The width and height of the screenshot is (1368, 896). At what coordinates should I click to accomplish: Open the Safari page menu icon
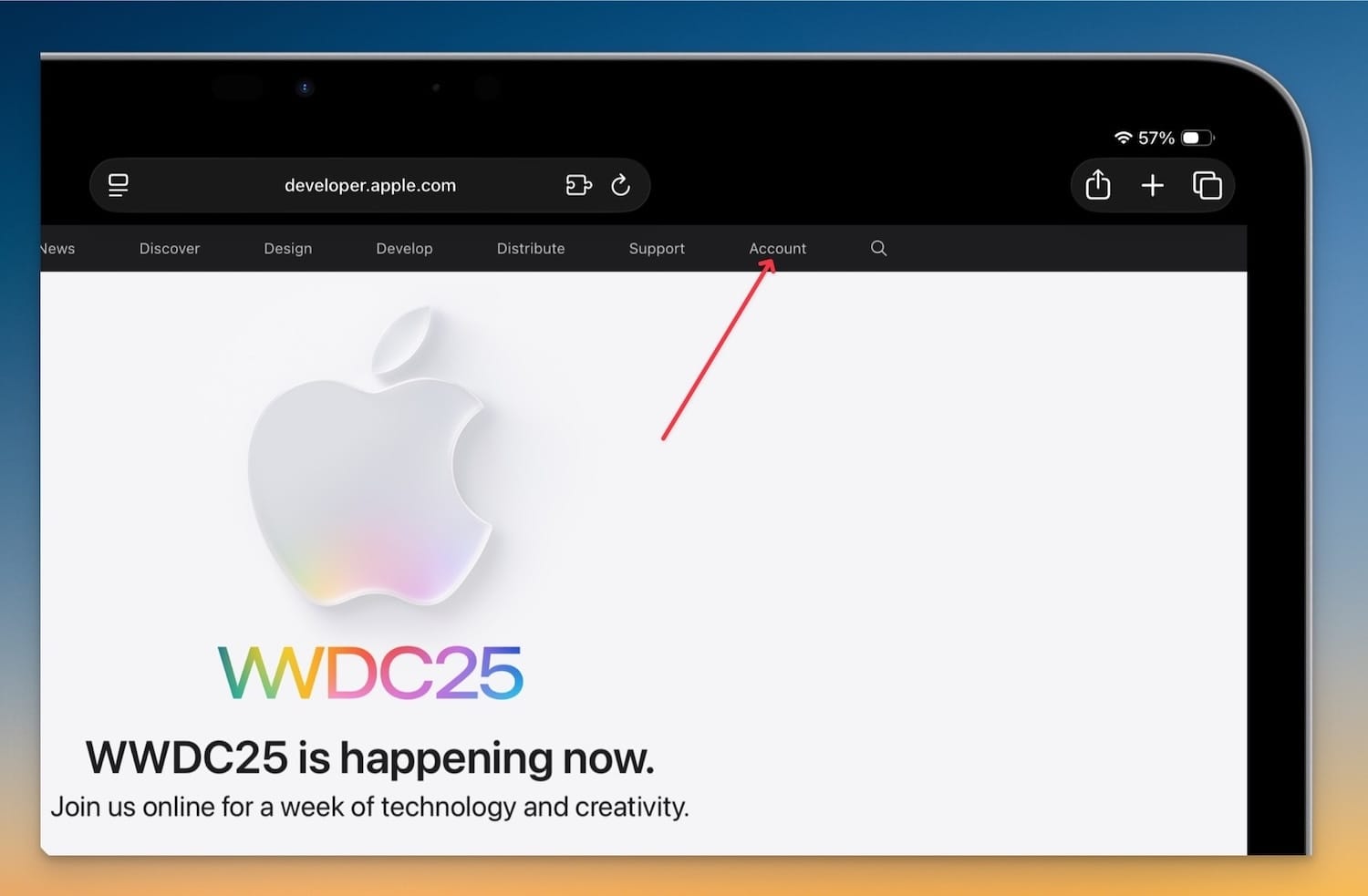119,185
